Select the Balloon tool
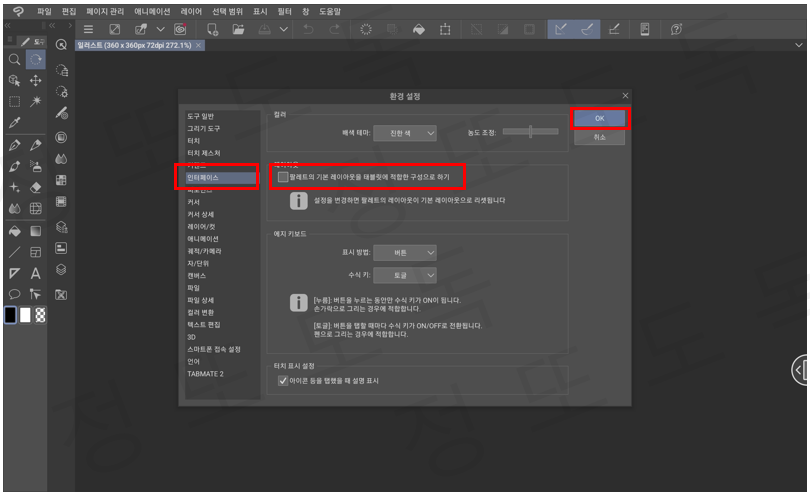810x495 pixels. (x=14, y=295)
